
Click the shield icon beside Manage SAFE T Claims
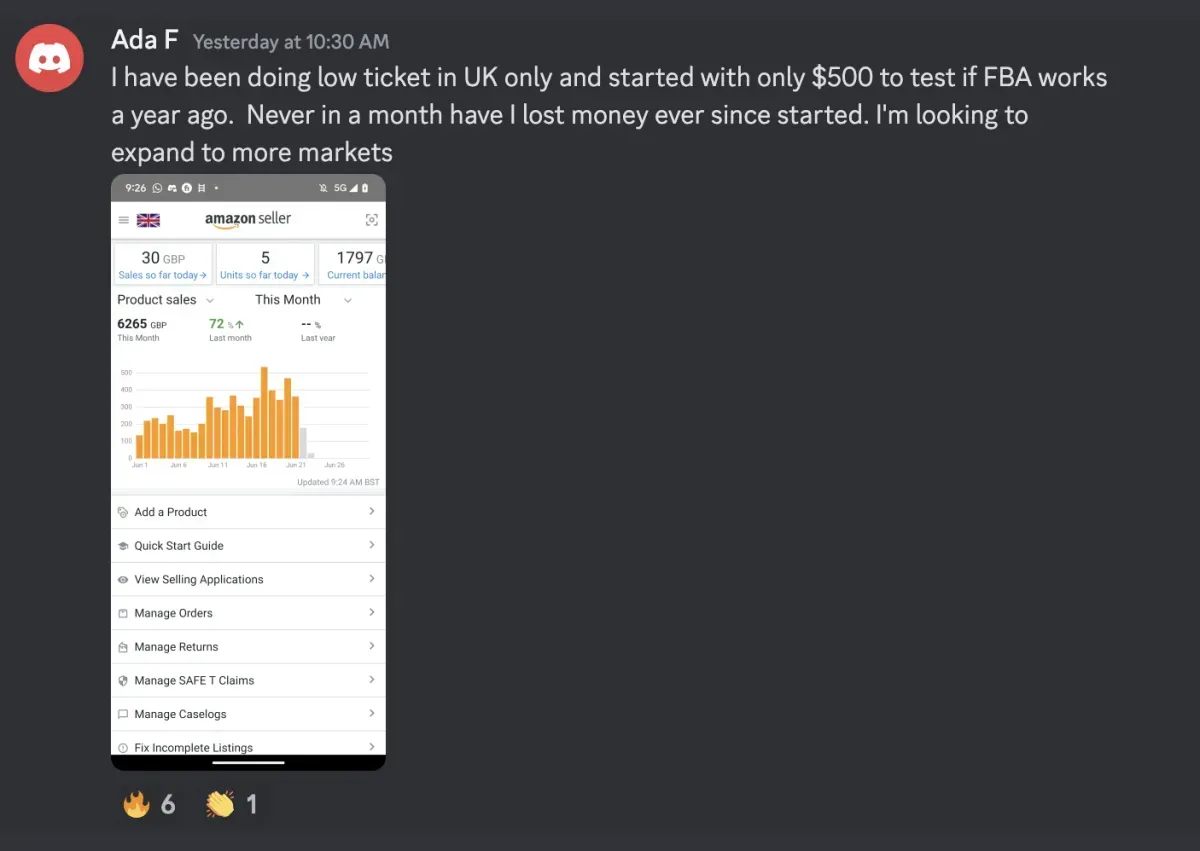pos(123,681)
